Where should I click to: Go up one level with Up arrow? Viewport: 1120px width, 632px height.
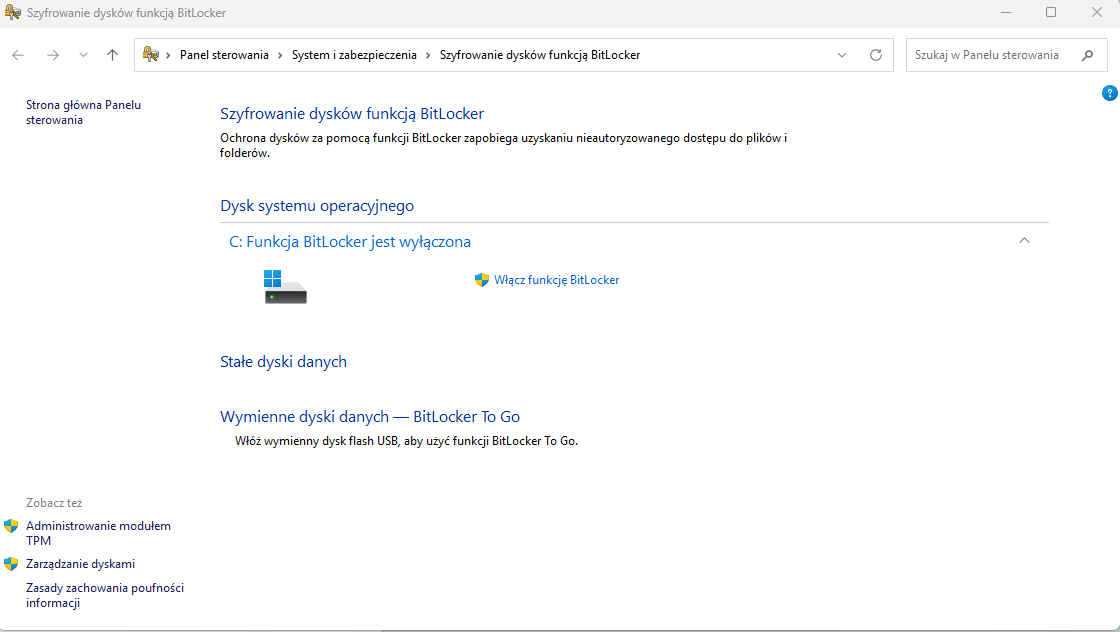click(x=112, y=55)
